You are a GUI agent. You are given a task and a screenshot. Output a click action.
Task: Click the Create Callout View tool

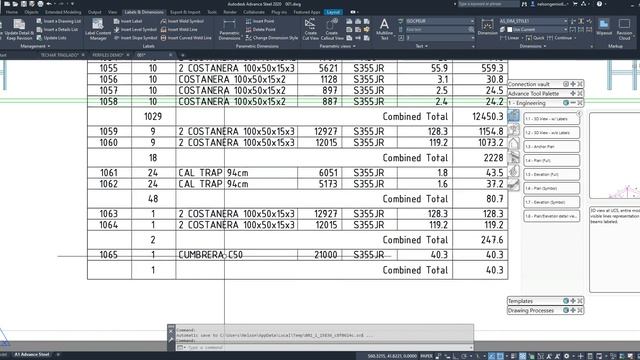pyautogui.click(x=332, y=29)
